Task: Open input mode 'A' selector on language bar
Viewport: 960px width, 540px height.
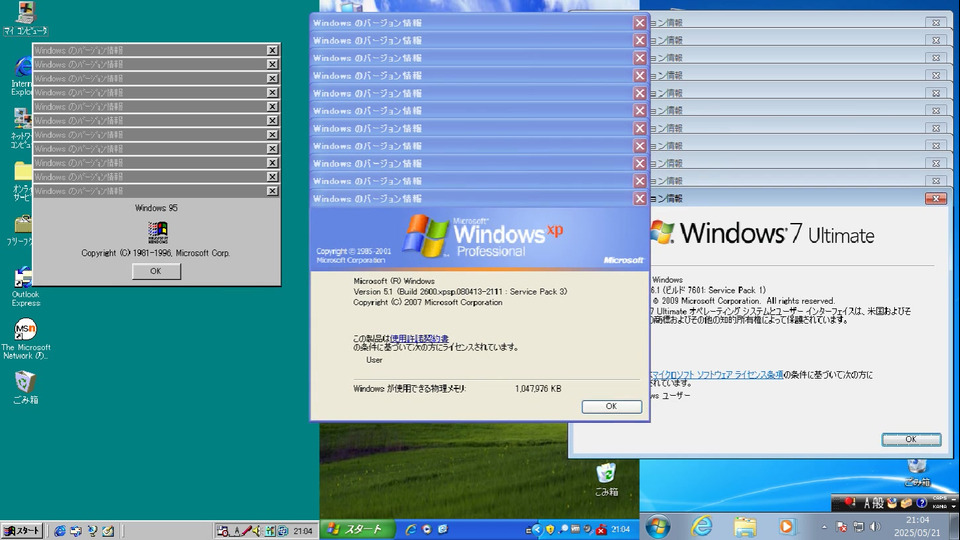Action: pos(867,503)
